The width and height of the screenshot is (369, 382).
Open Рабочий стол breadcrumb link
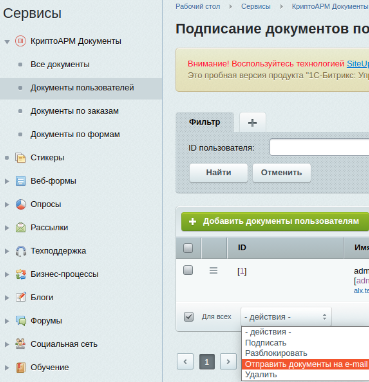[x=198, y=6]
